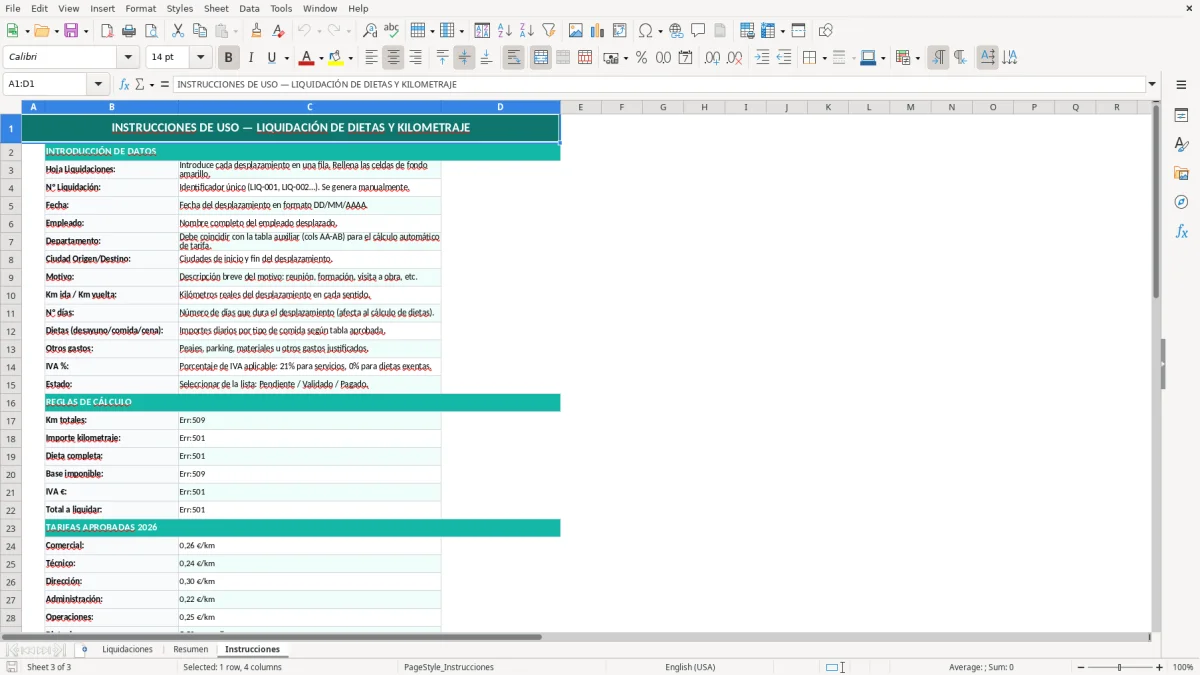Image resolution: width=1200 pixels, height=675 pixels.
Task: Toggle Center Horizontally alignment
Action: point(393,58)
